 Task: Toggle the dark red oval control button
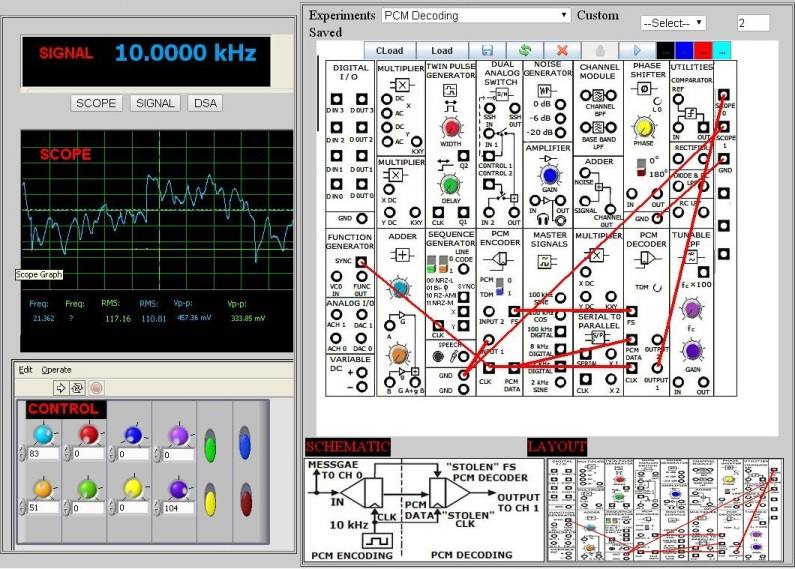point(246,500)
